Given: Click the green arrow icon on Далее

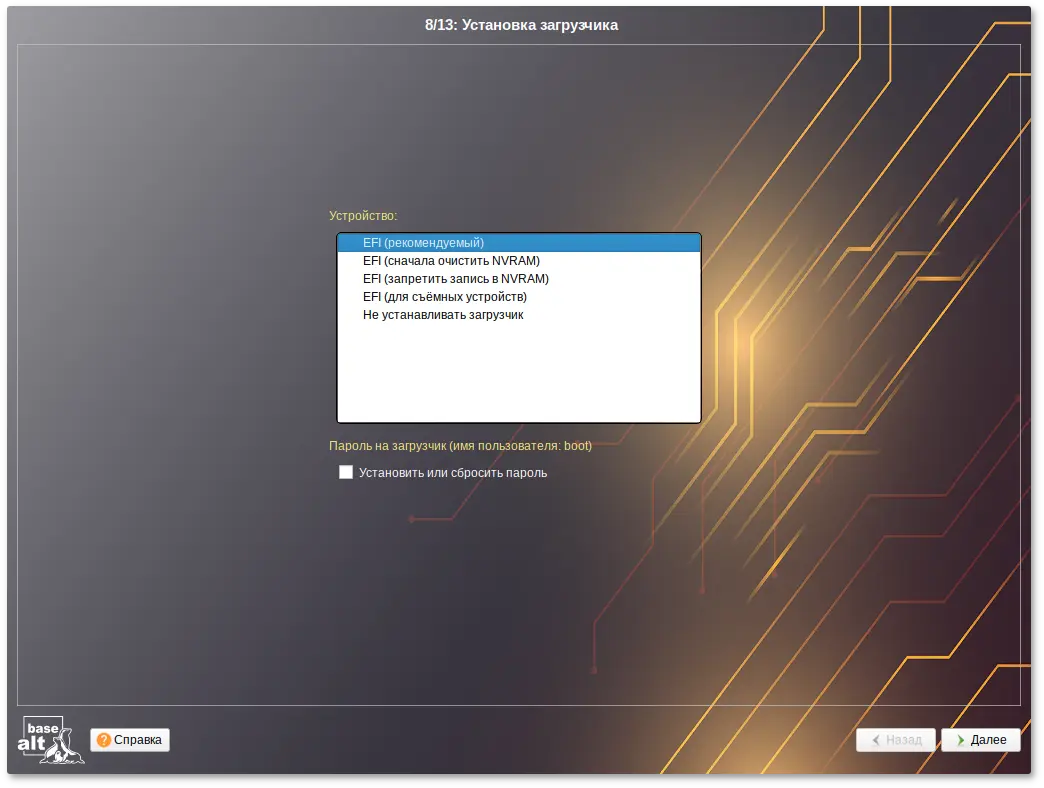Looking at the screenshot, I should (960, 740).
